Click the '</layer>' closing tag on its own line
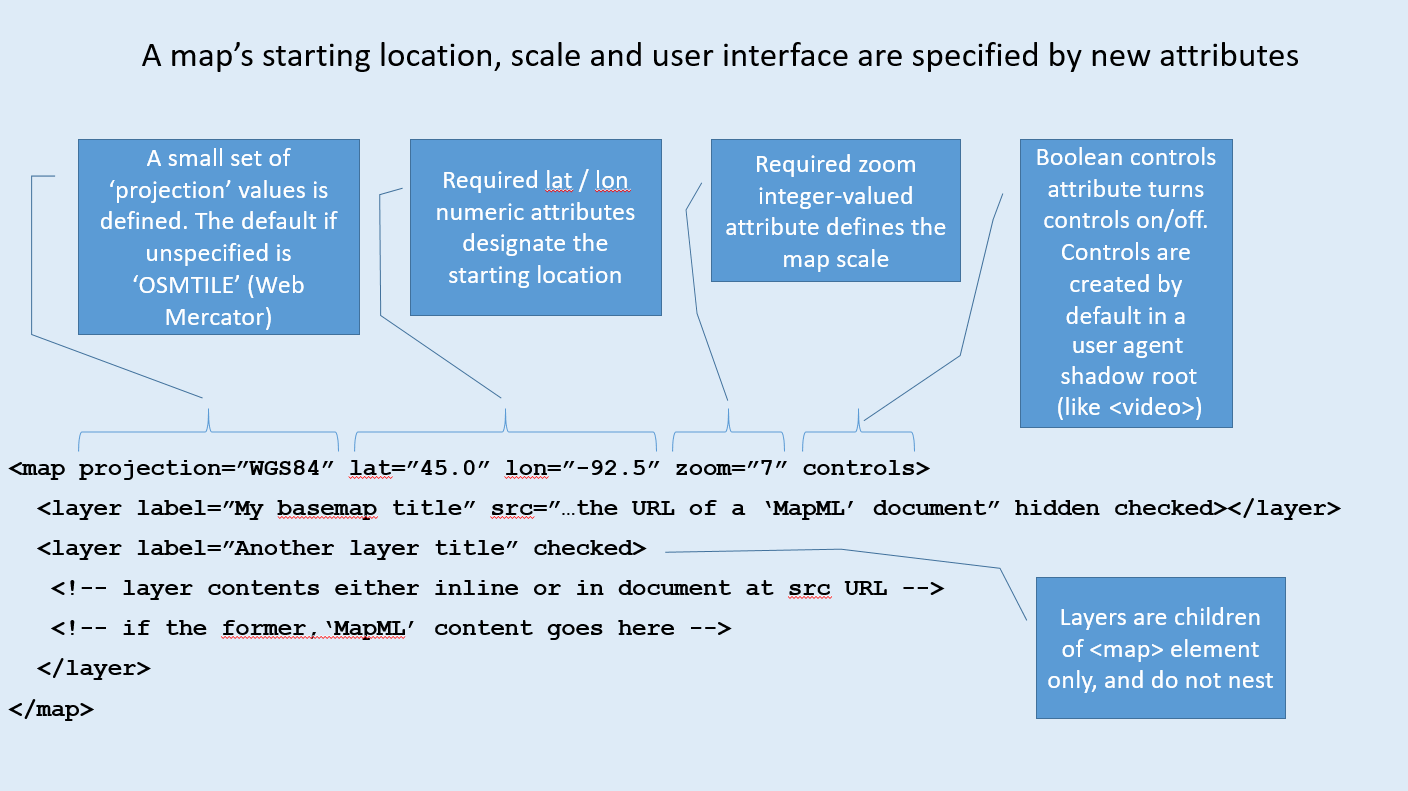Image resolution: width=1408 pixels, height=791 pixels. (93, 668)
